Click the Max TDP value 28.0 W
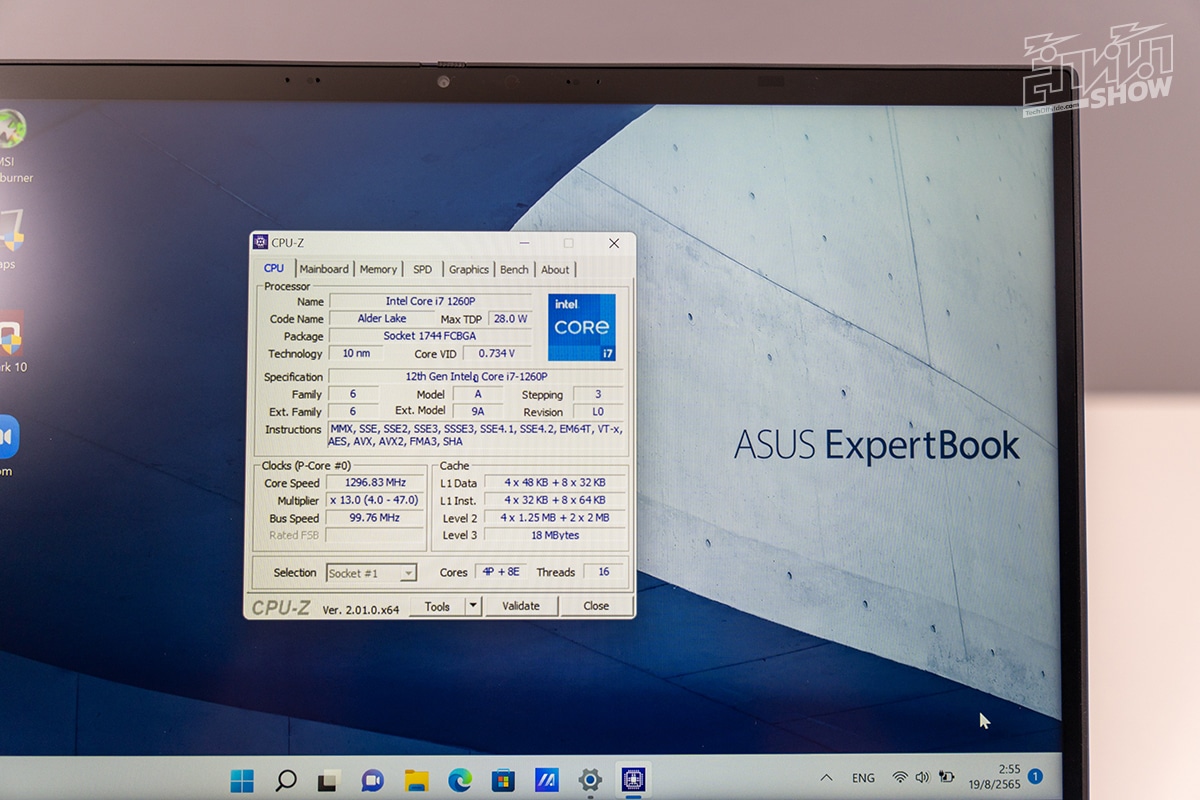1200x800 pixels. pyautogui.click(x=510, y=318)
